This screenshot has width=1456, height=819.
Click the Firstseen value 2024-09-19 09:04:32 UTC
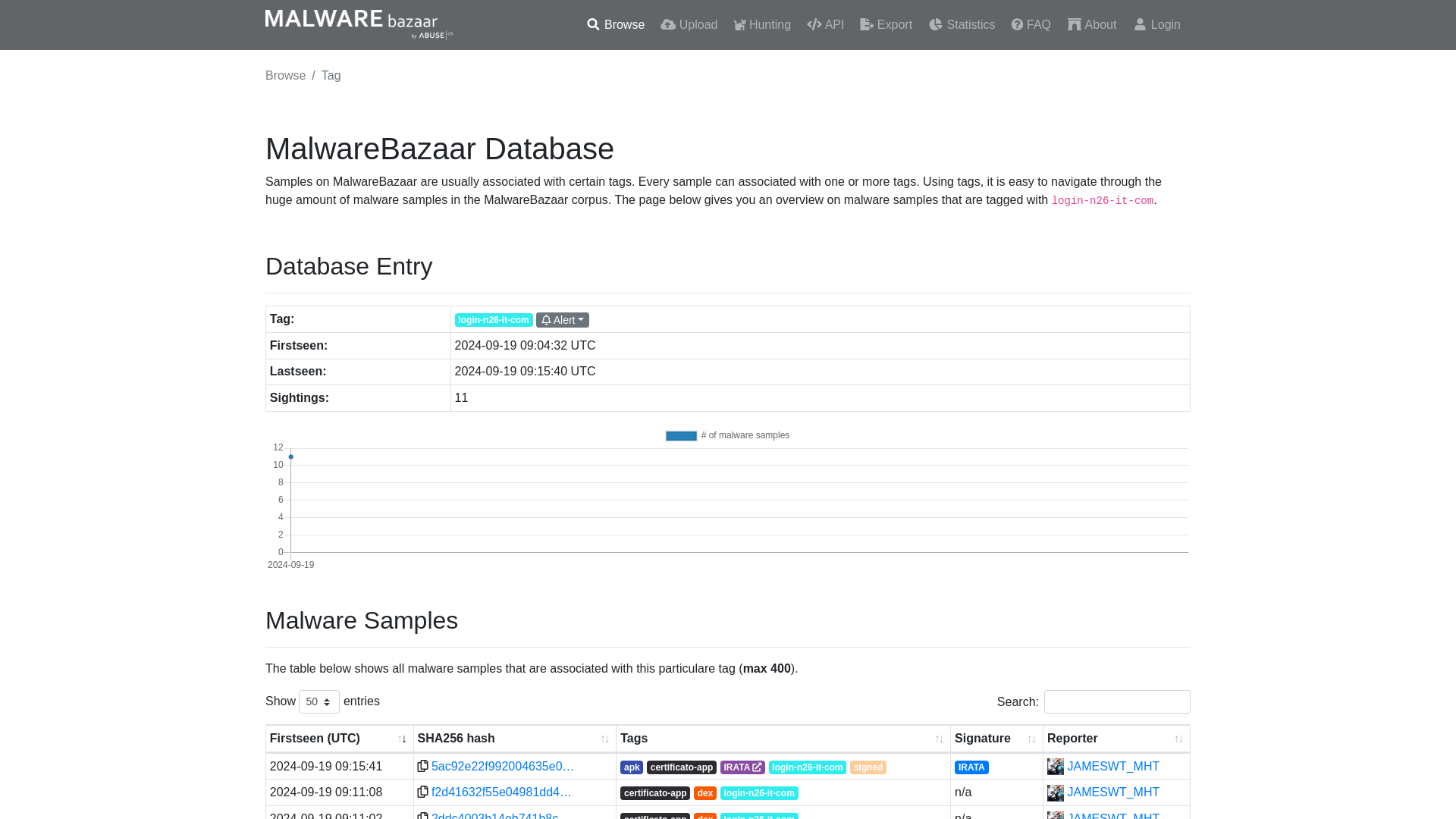525,346
